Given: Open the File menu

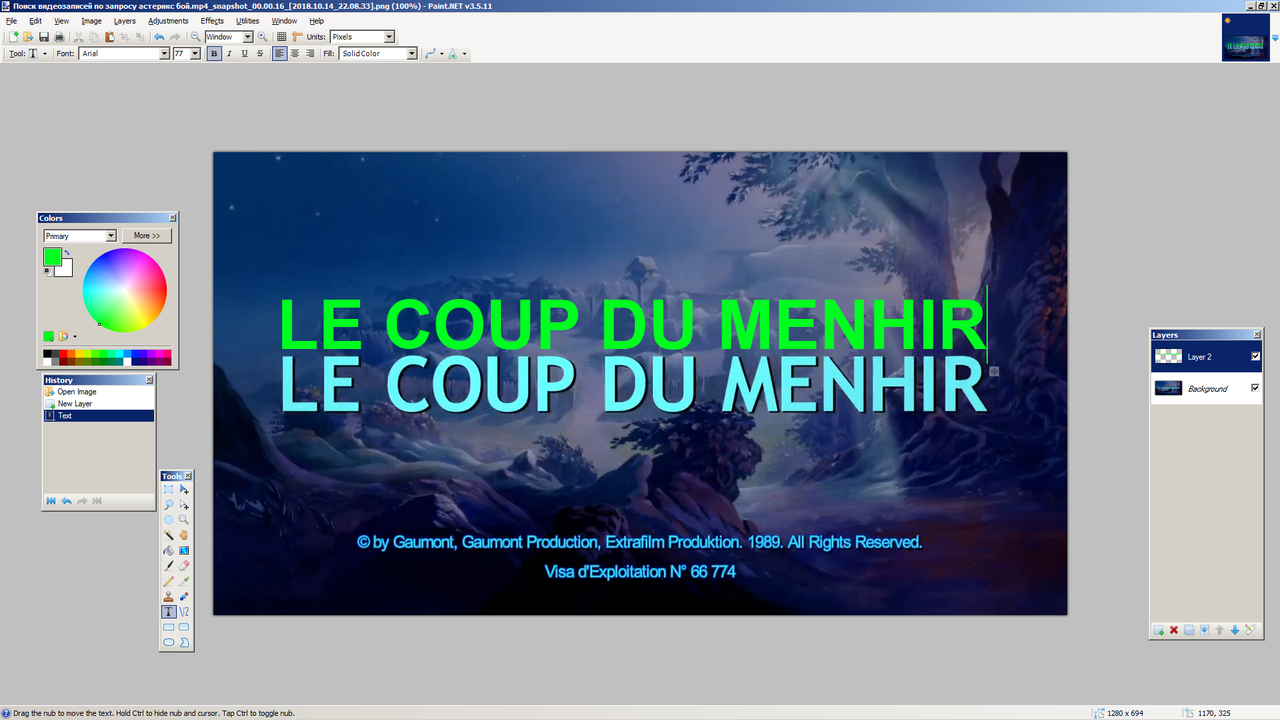Looking at the screenshot, I should (x=11, y=21).
